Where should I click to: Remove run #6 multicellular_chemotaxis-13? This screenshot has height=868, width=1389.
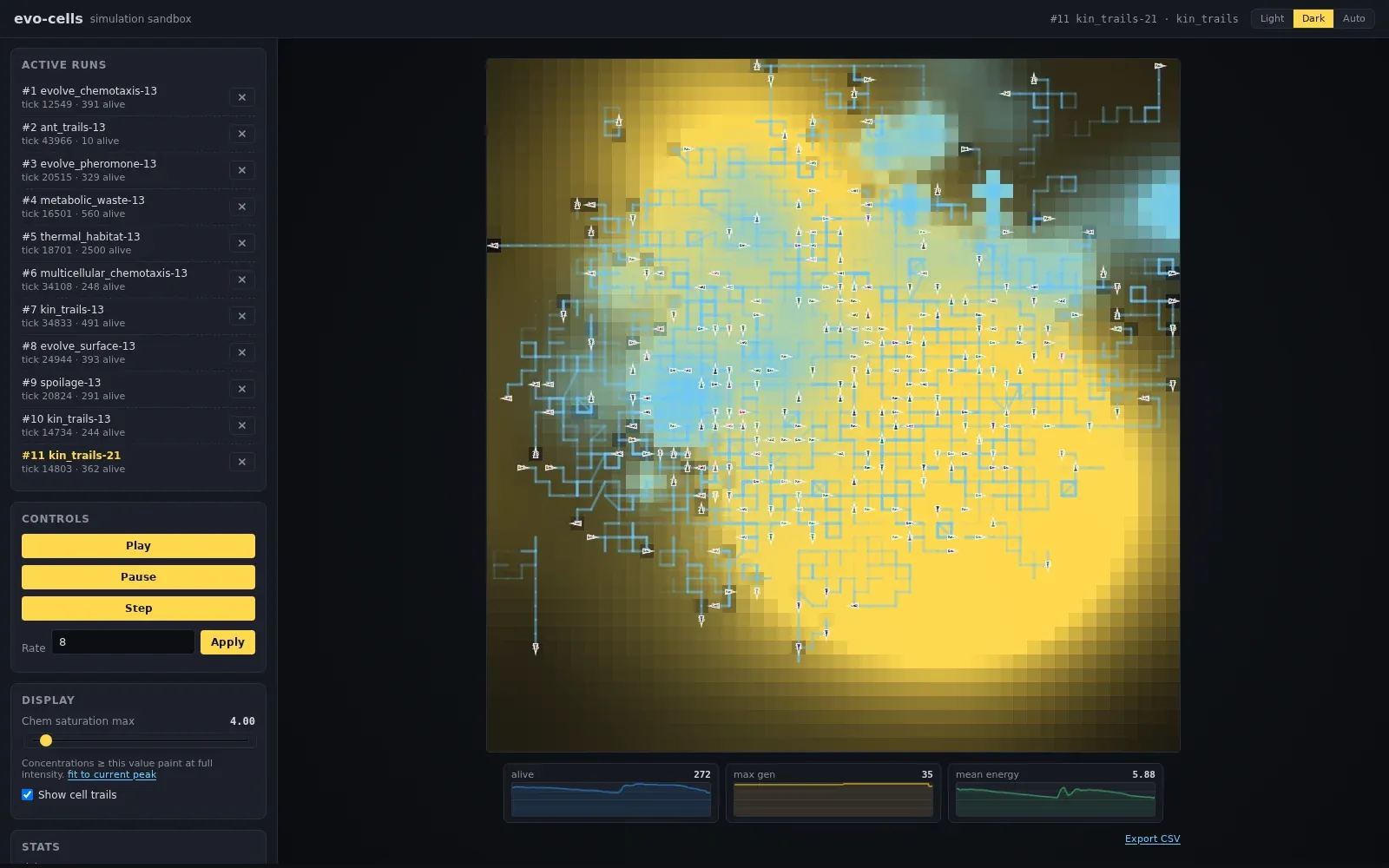(242, 279)
